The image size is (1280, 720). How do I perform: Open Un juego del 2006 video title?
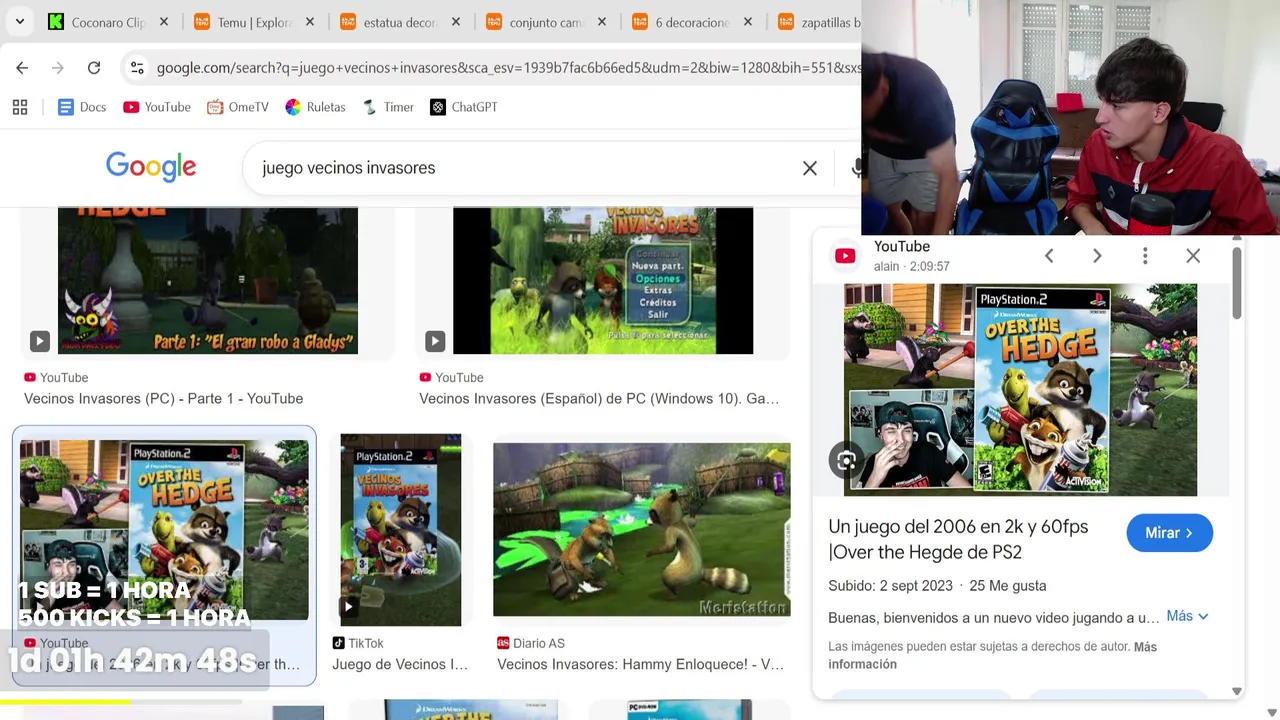[958, 539]
